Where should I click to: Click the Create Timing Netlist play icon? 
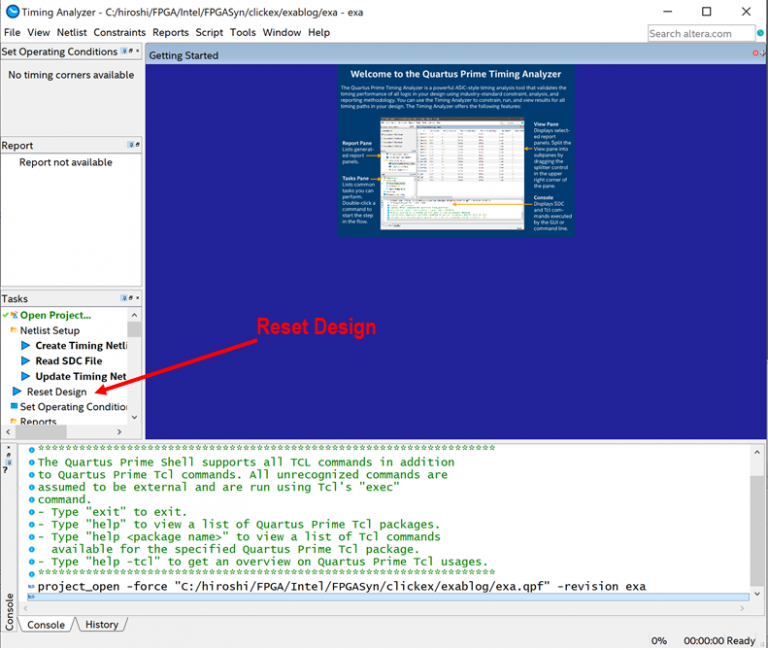coord(26,346)
